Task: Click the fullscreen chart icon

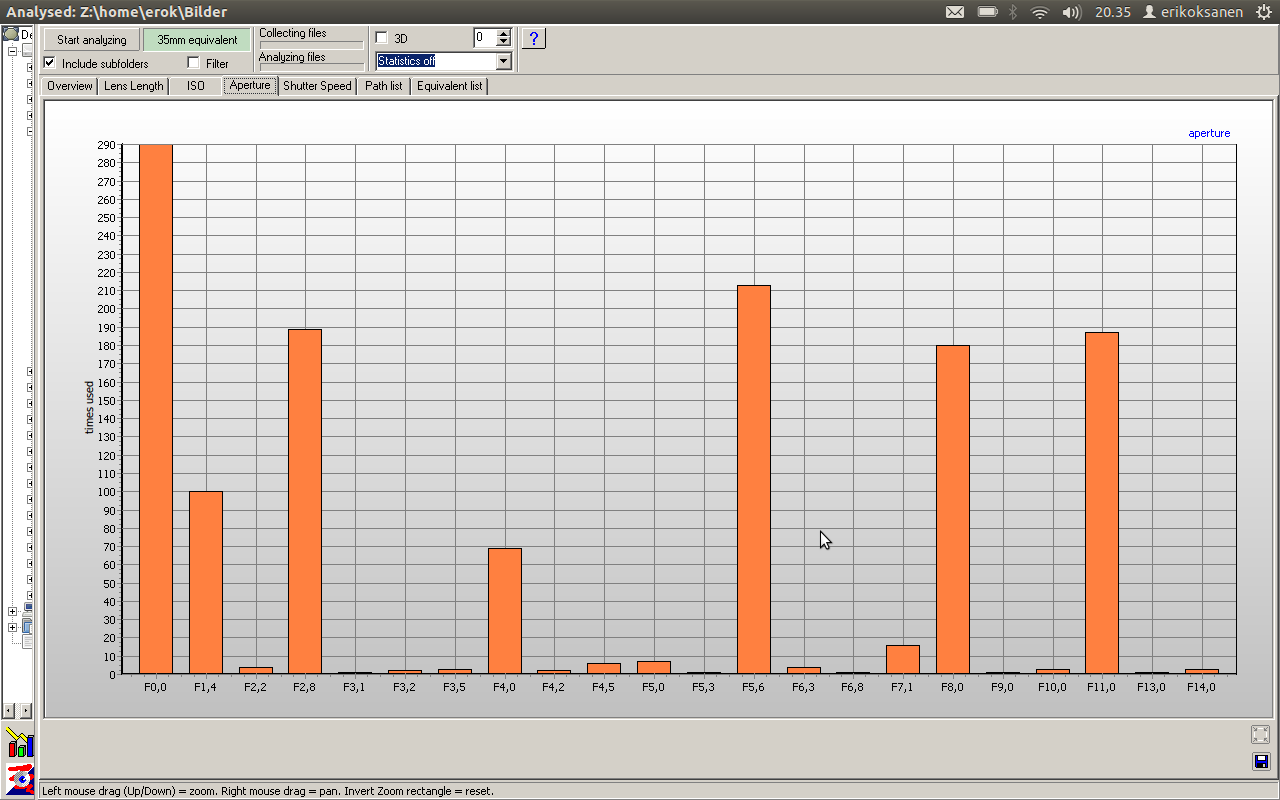Action: [1260, 734]
